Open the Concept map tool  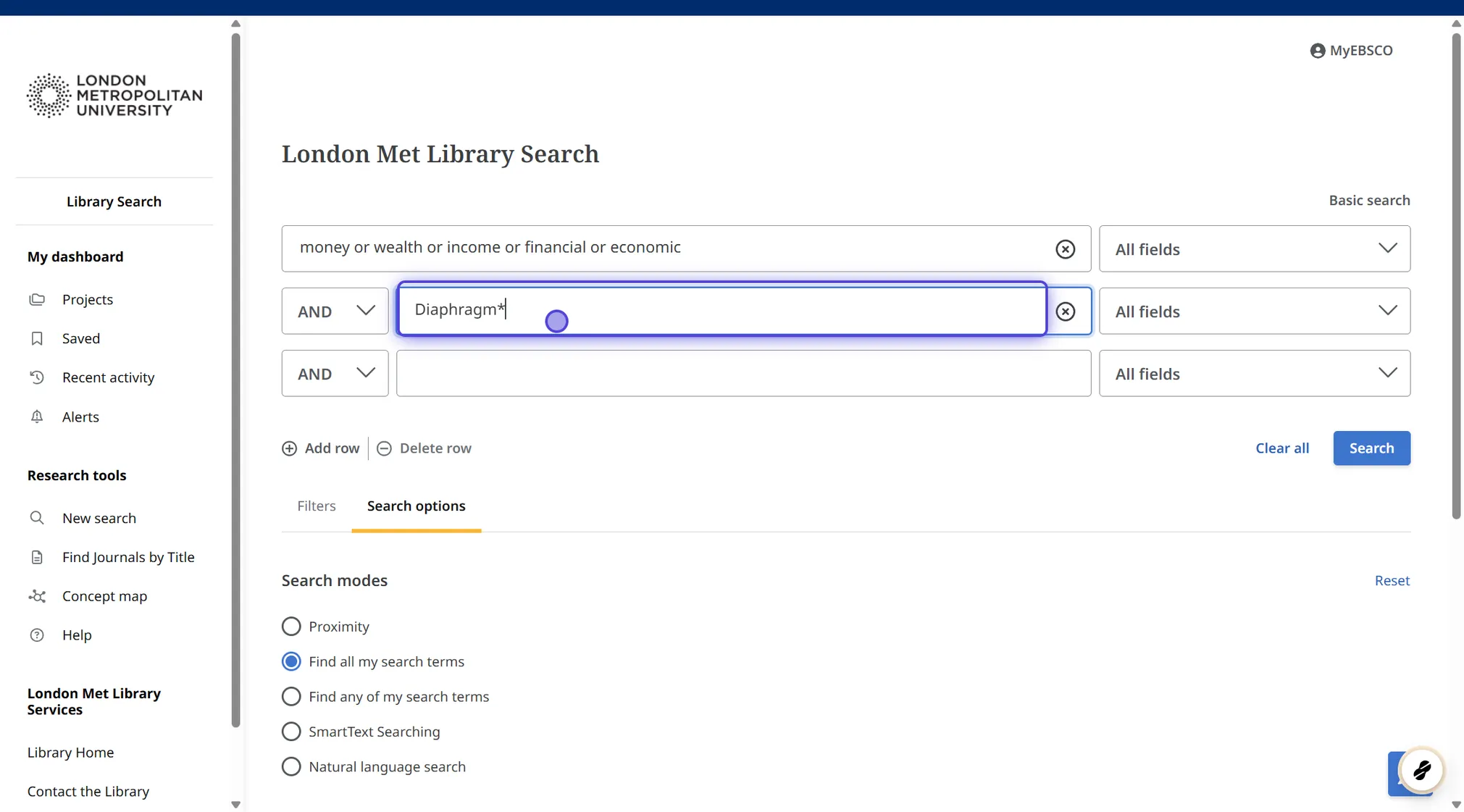click(104, 596)
